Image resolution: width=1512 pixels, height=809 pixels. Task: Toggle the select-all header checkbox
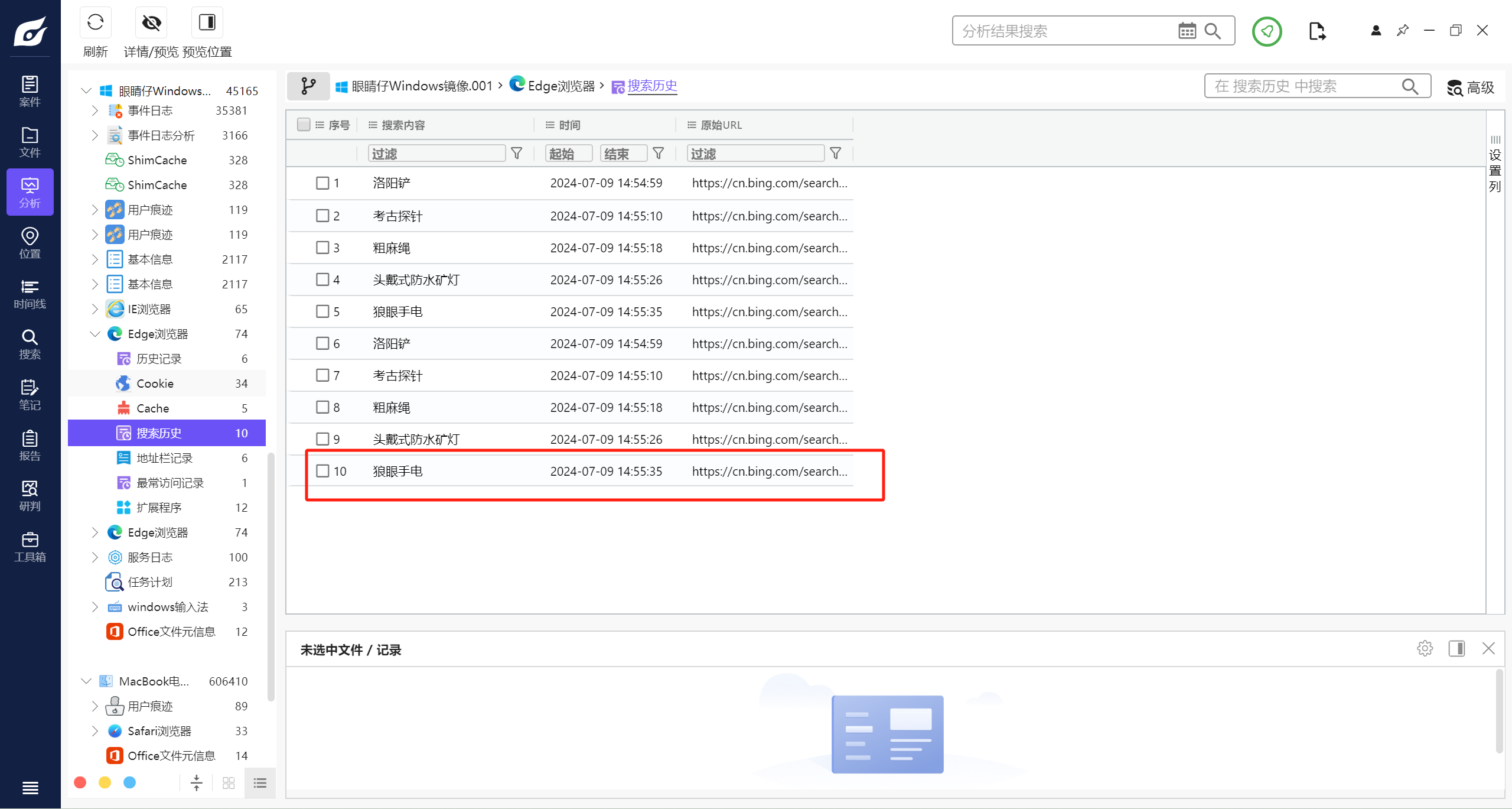(304, 125)
